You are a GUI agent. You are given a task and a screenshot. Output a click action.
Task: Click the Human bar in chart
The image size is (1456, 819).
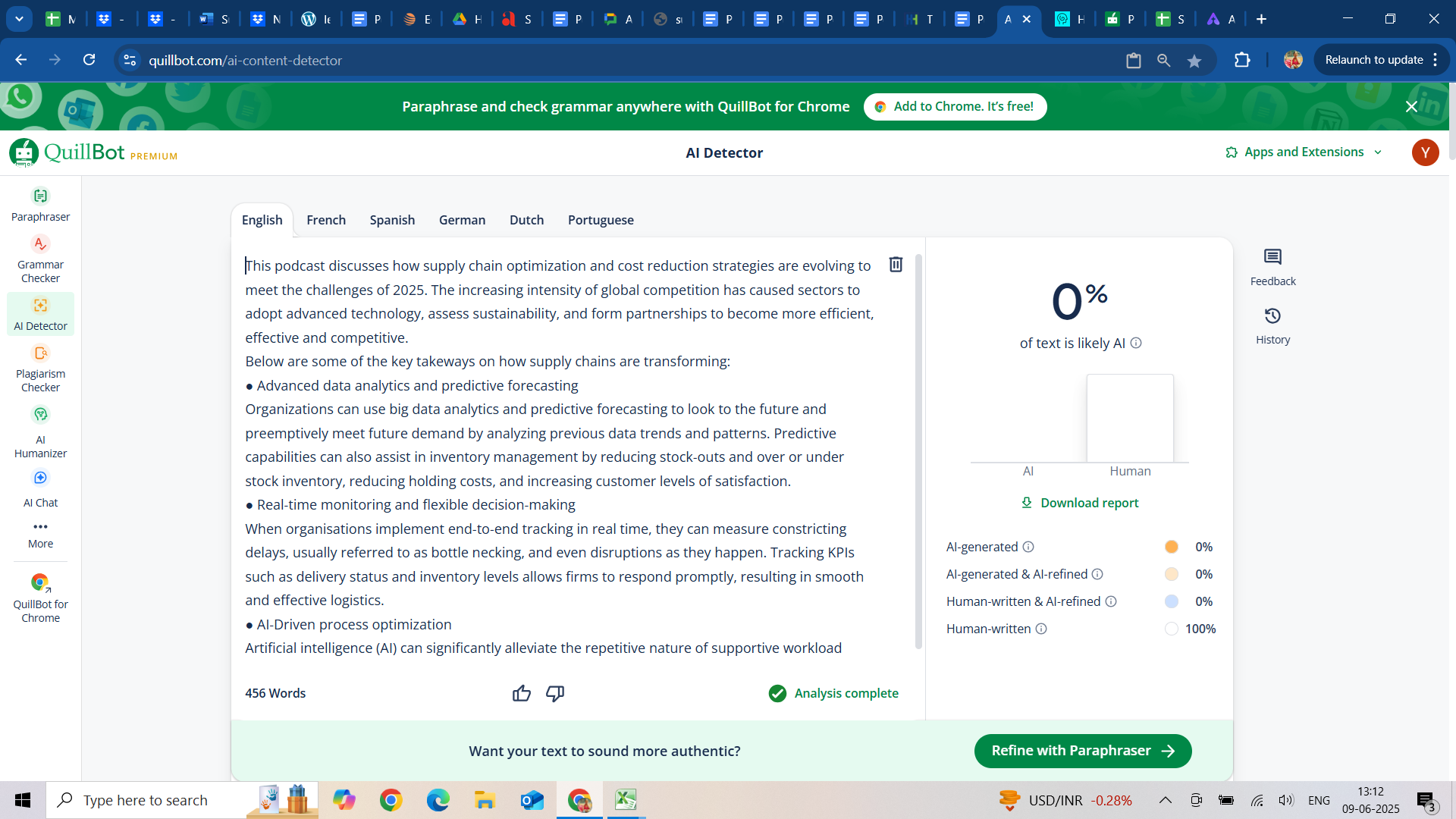[1130, 418]
